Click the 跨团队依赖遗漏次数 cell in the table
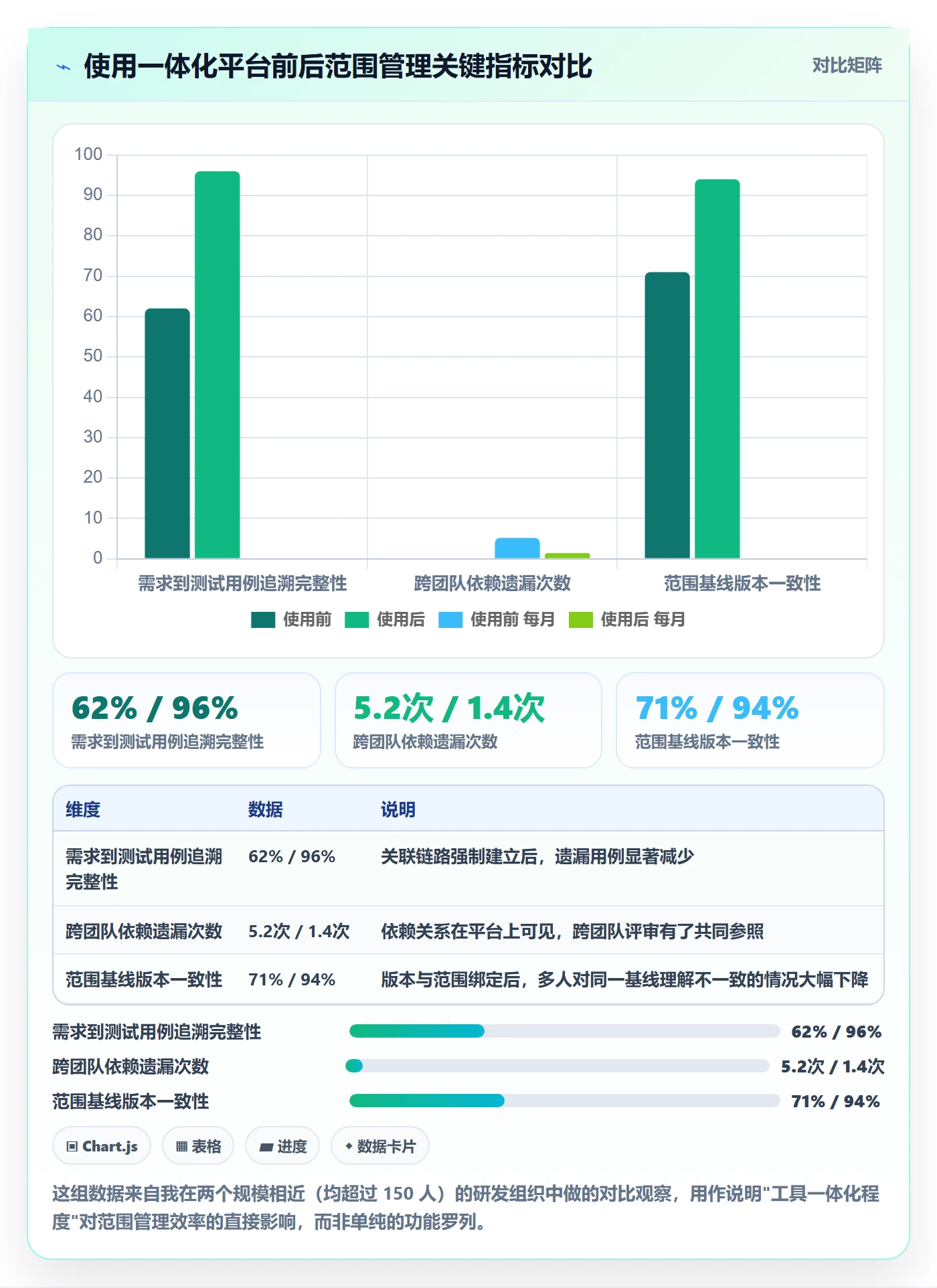The width and height of the screenshot is (937, 1288). click(x=144, y=931)
